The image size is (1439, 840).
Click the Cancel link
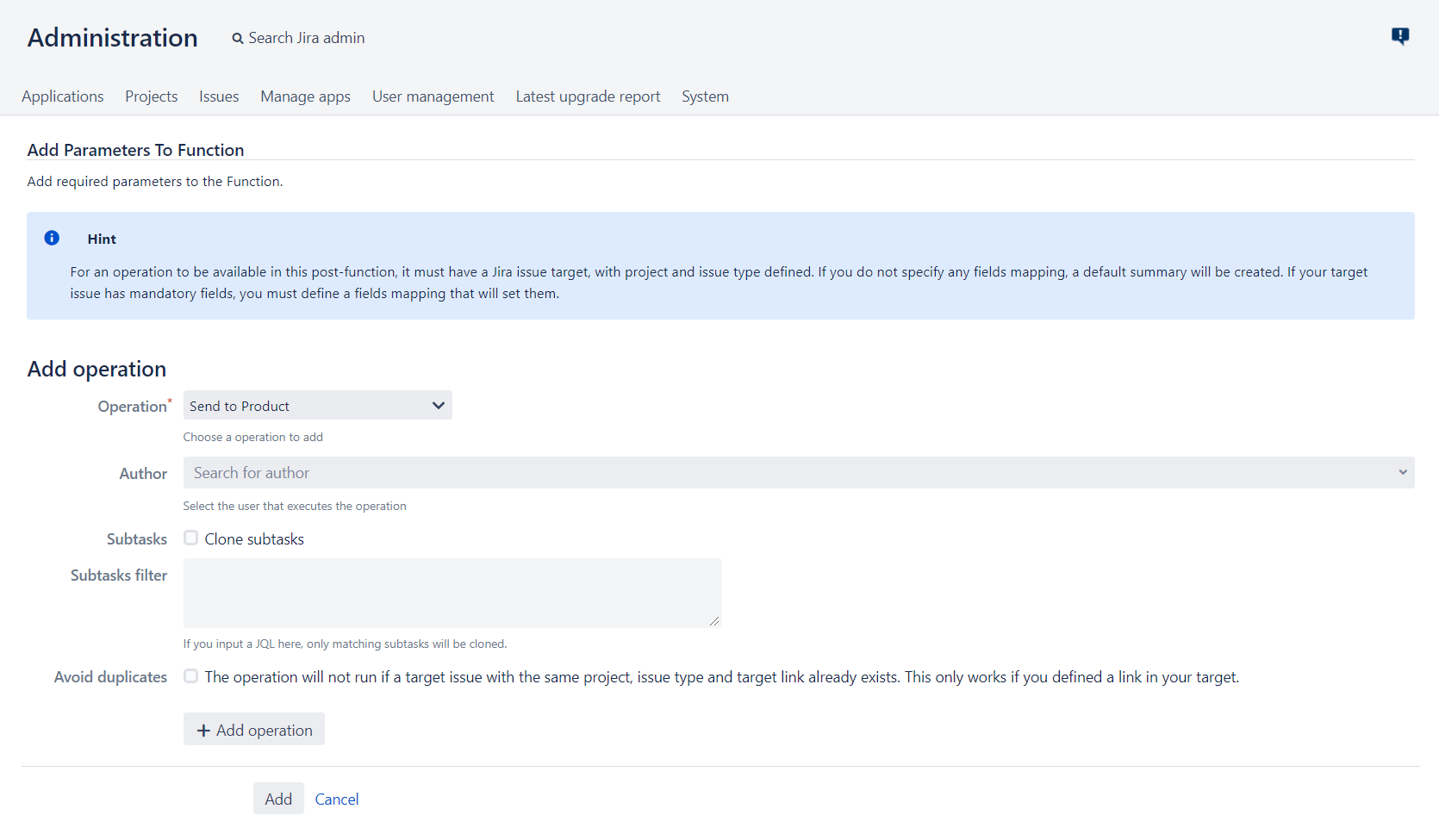[336, 799]
